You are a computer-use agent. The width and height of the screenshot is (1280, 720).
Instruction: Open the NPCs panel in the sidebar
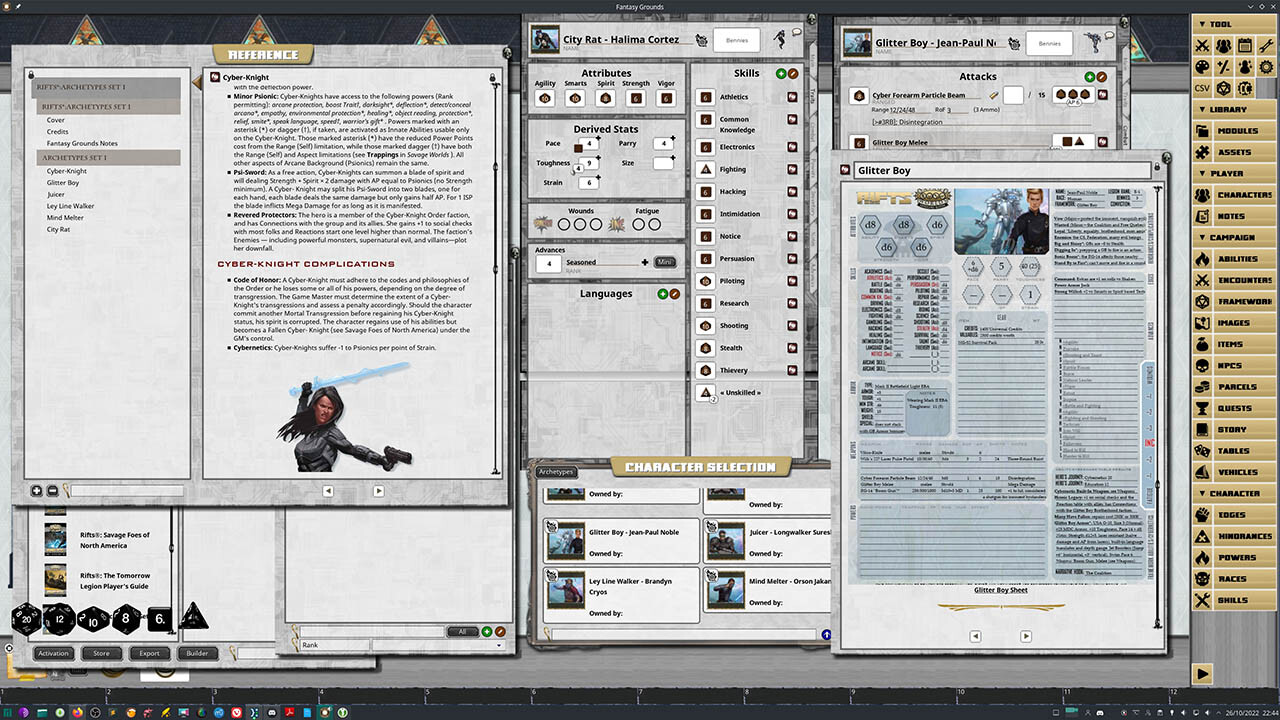[x=1232, y=365]
